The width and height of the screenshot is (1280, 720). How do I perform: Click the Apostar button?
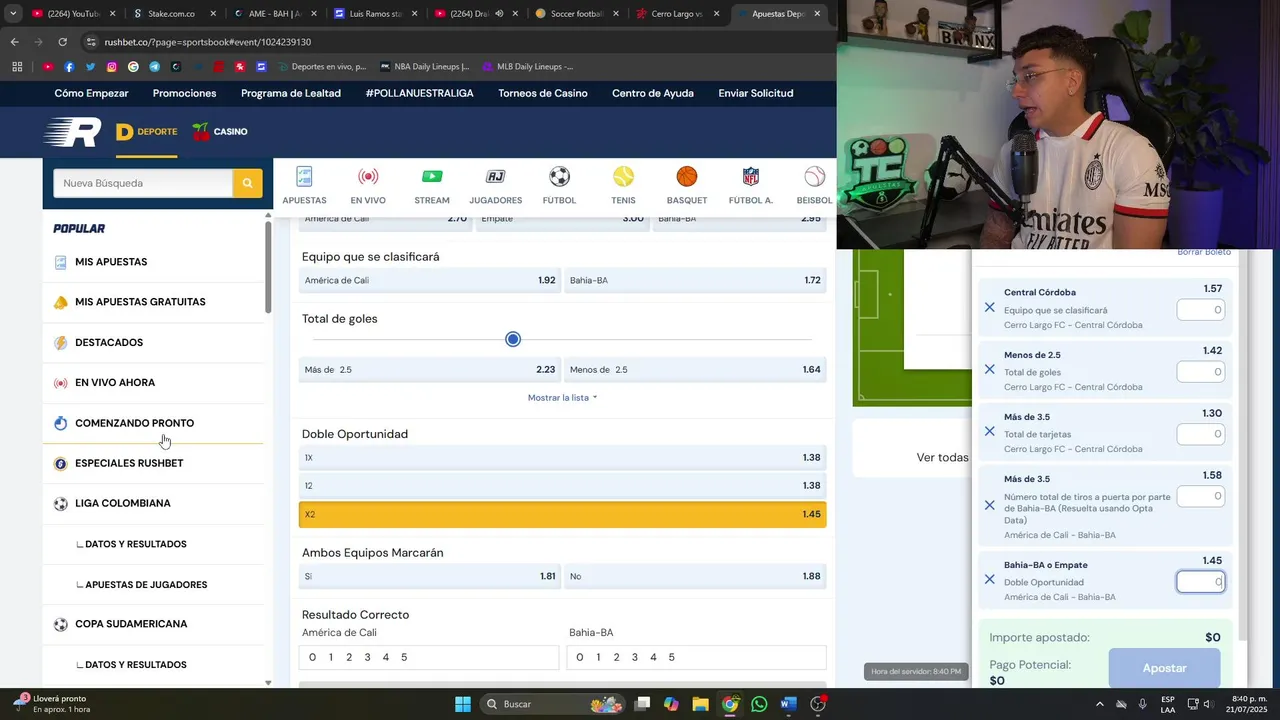pos(1164,668)
